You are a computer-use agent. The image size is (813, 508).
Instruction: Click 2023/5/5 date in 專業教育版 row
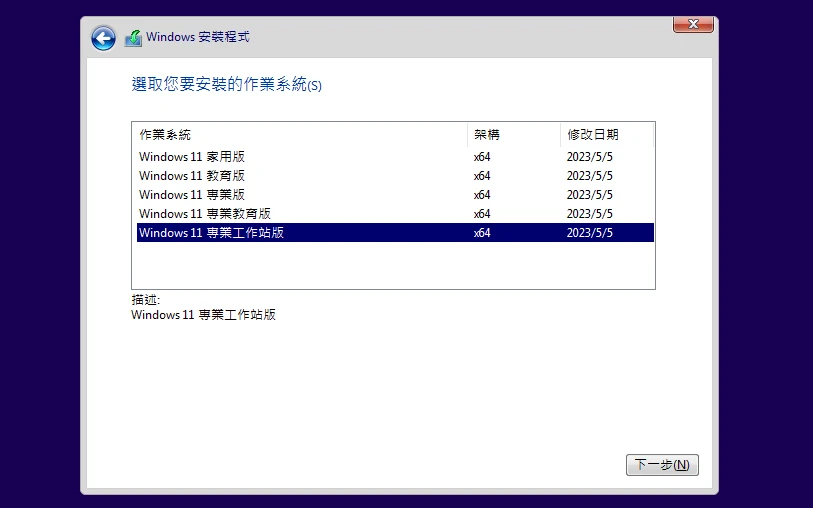(590, 214)
